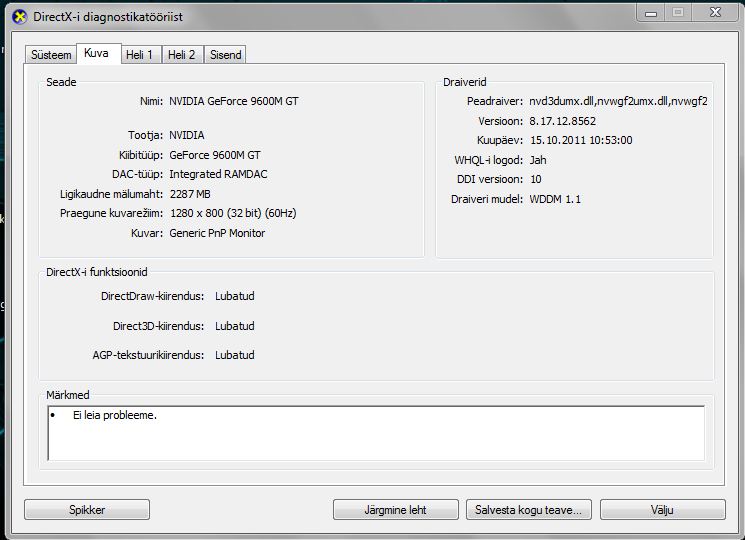Click the Spikker button

coord(87,510)
